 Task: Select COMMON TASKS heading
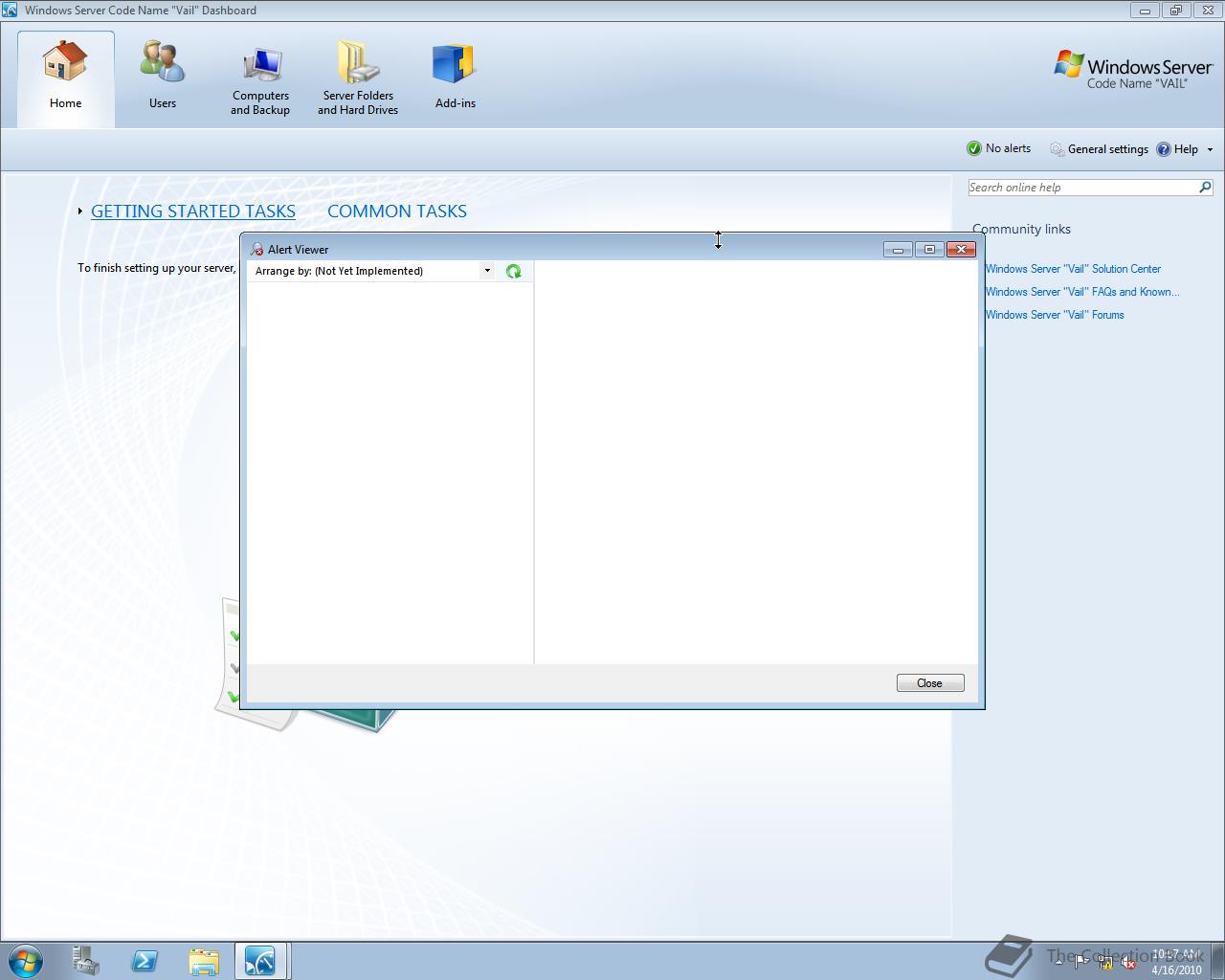(397, 212)
